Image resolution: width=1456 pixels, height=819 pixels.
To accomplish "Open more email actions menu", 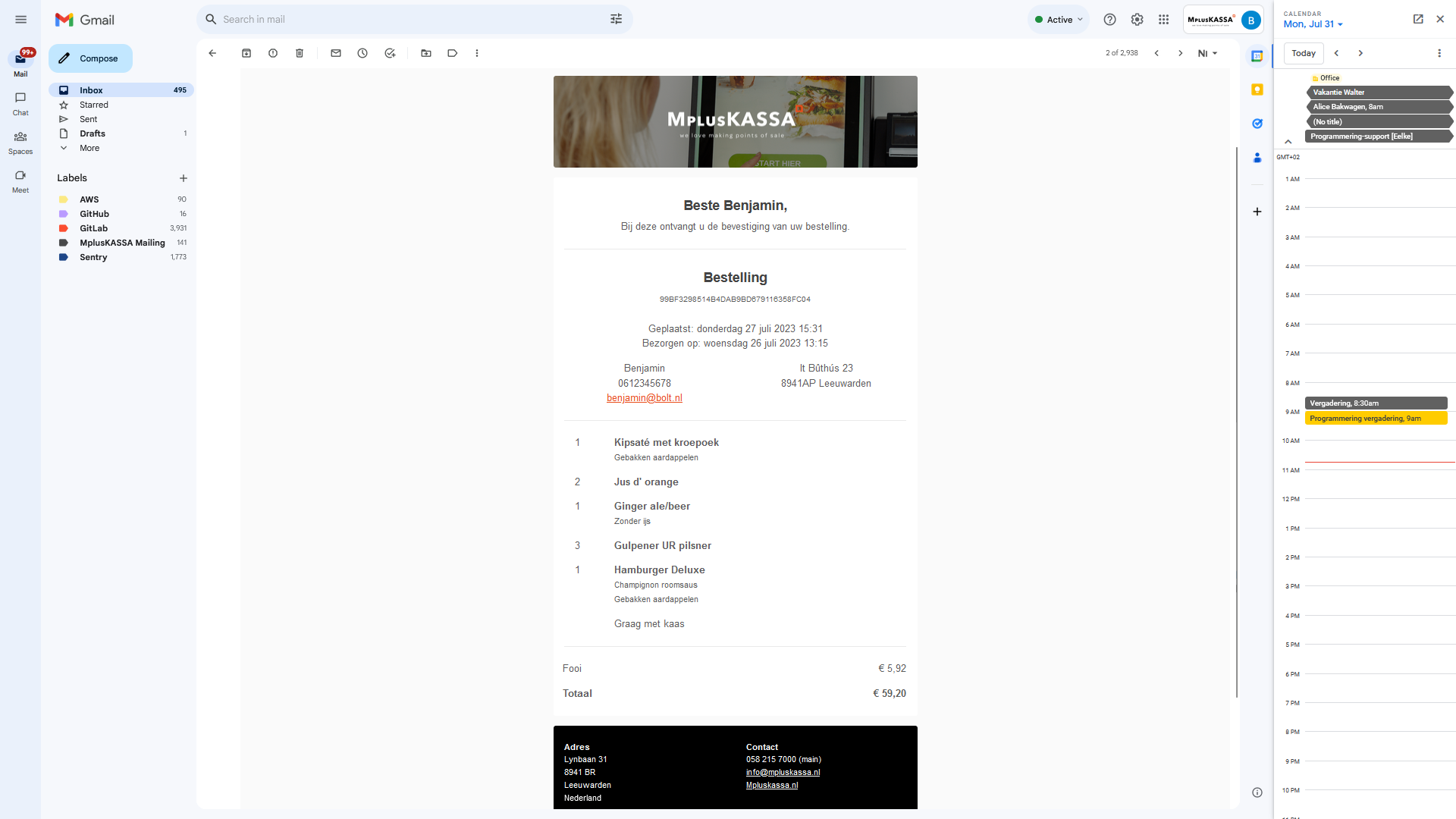I will click(x=477, y=53).
